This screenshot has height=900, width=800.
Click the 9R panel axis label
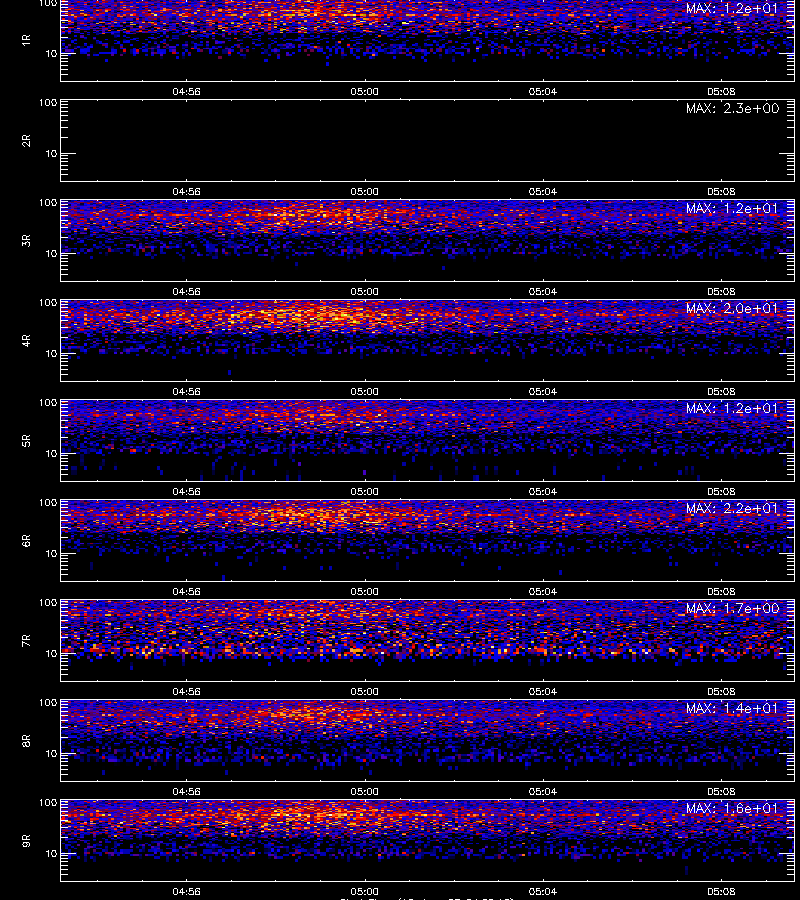[x=26, y=841]
